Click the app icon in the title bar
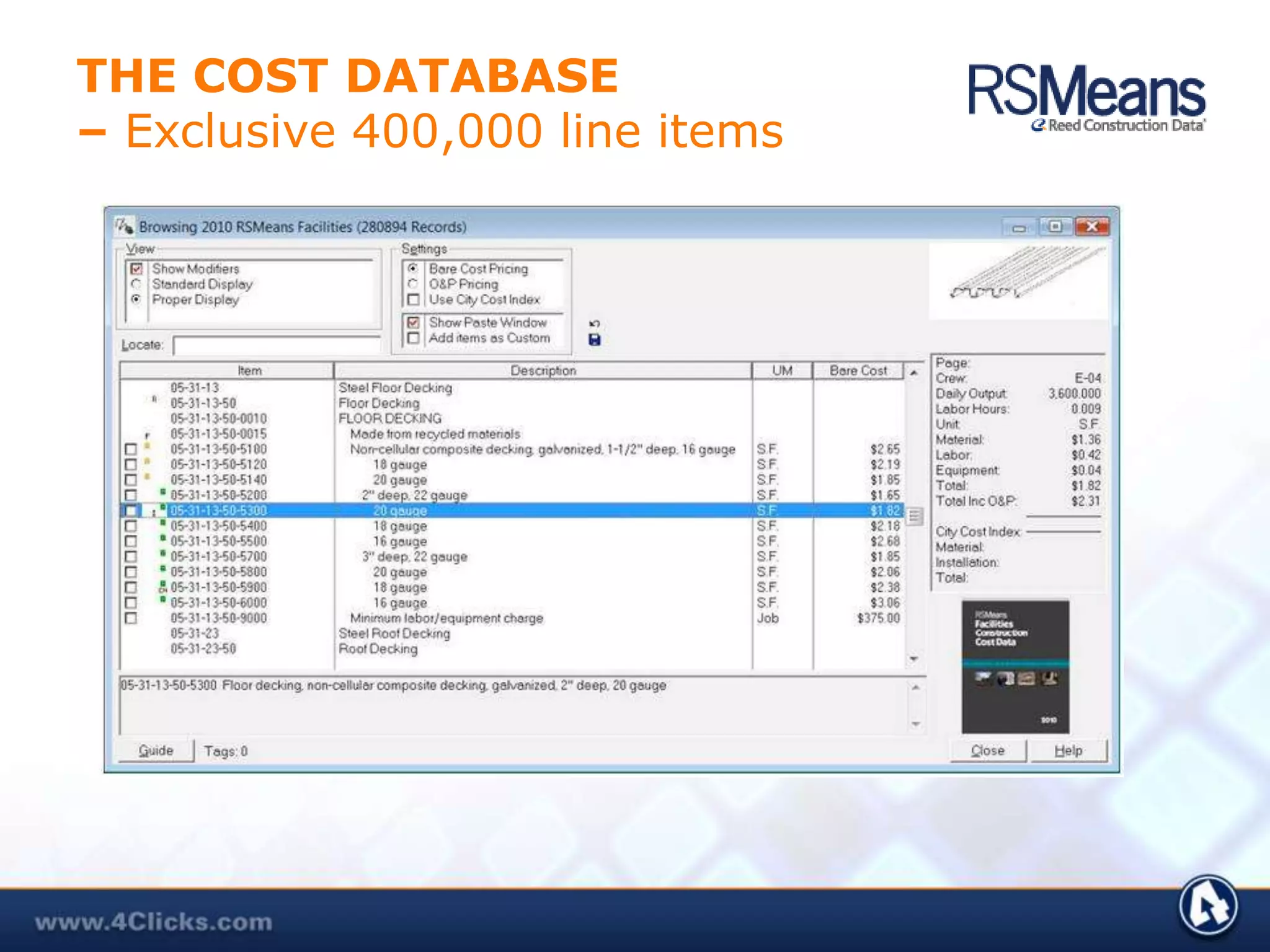The width and height of the screenshot is (1270, 952). pos(125,226)
